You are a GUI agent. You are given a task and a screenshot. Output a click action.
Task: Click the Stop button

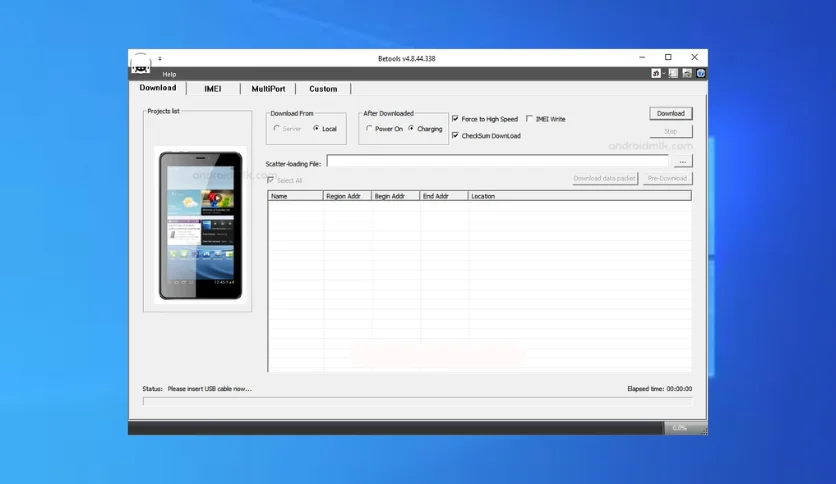click(671, 131)
